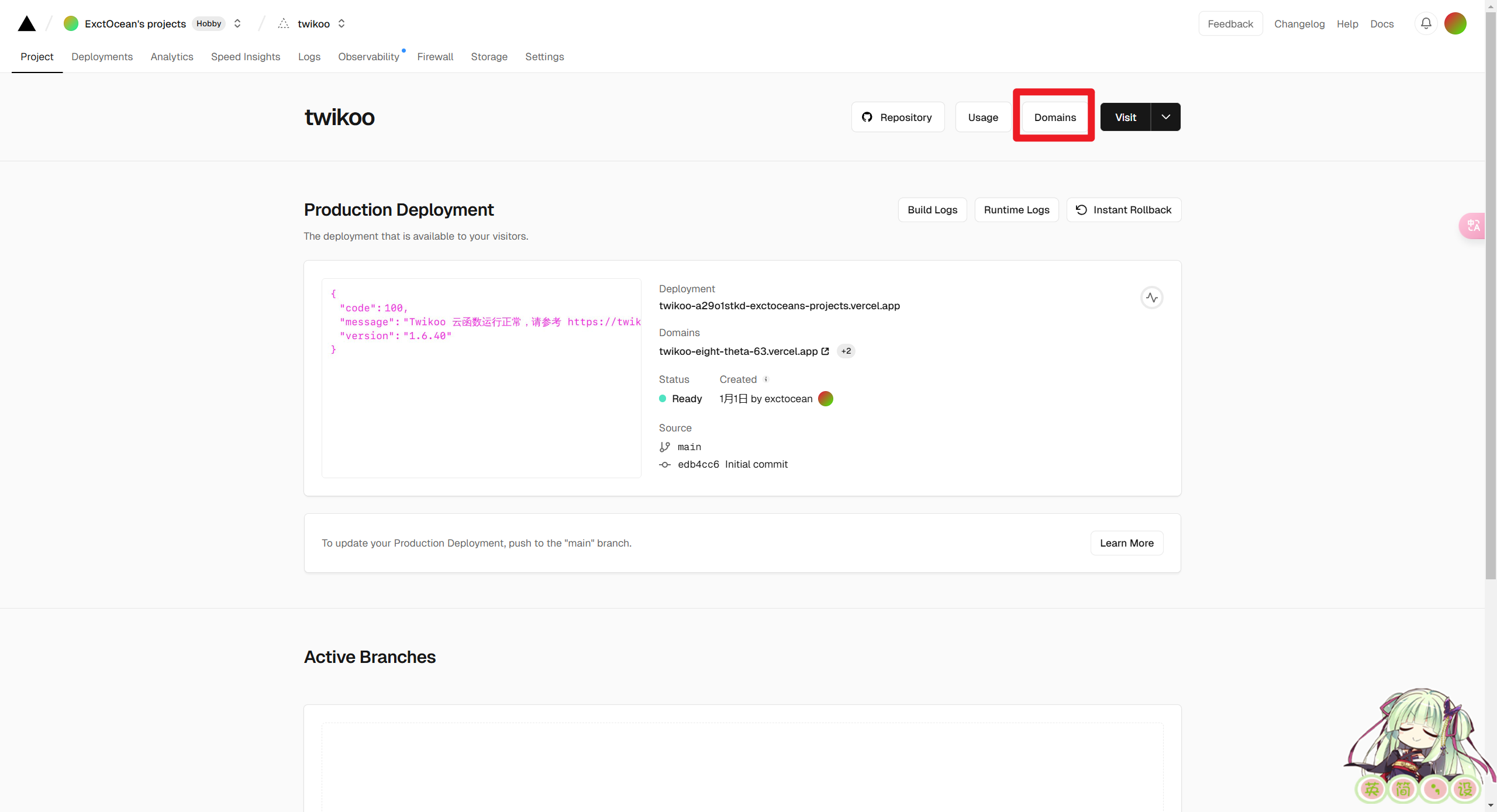Open the Visit button dropdown arrow
The image size is (1497, 812).
pyautogui.click(x=1165, y=117)
